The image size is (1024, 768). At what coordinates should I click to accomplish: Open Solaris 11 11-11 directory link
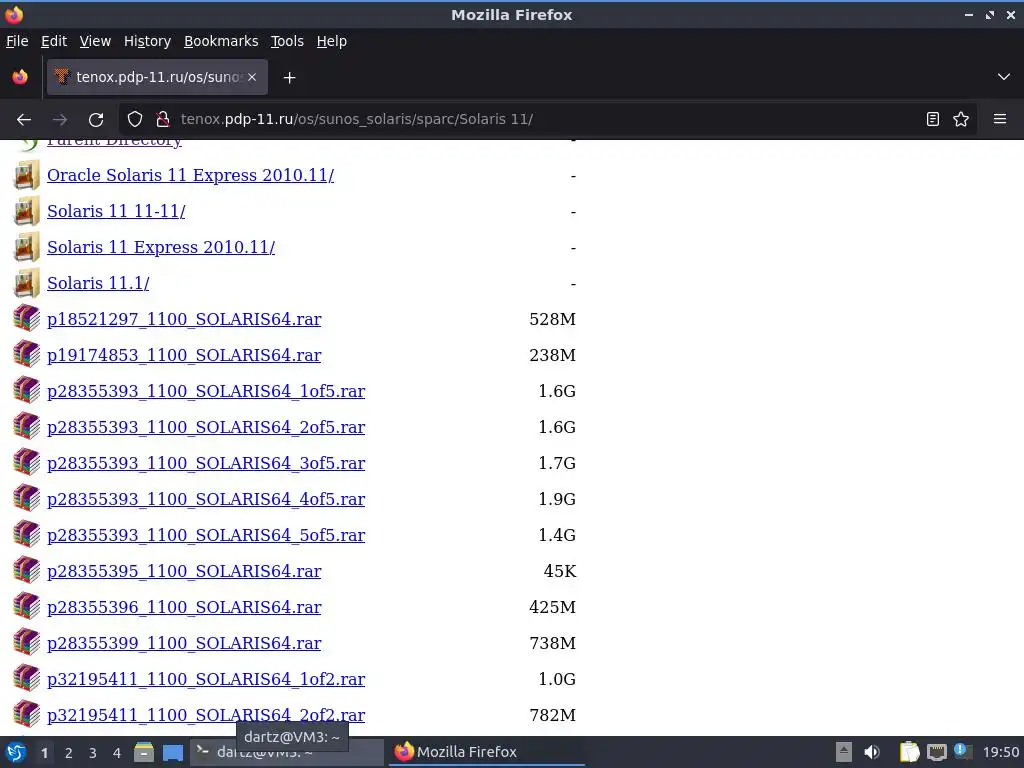click(x=116, y=212)
